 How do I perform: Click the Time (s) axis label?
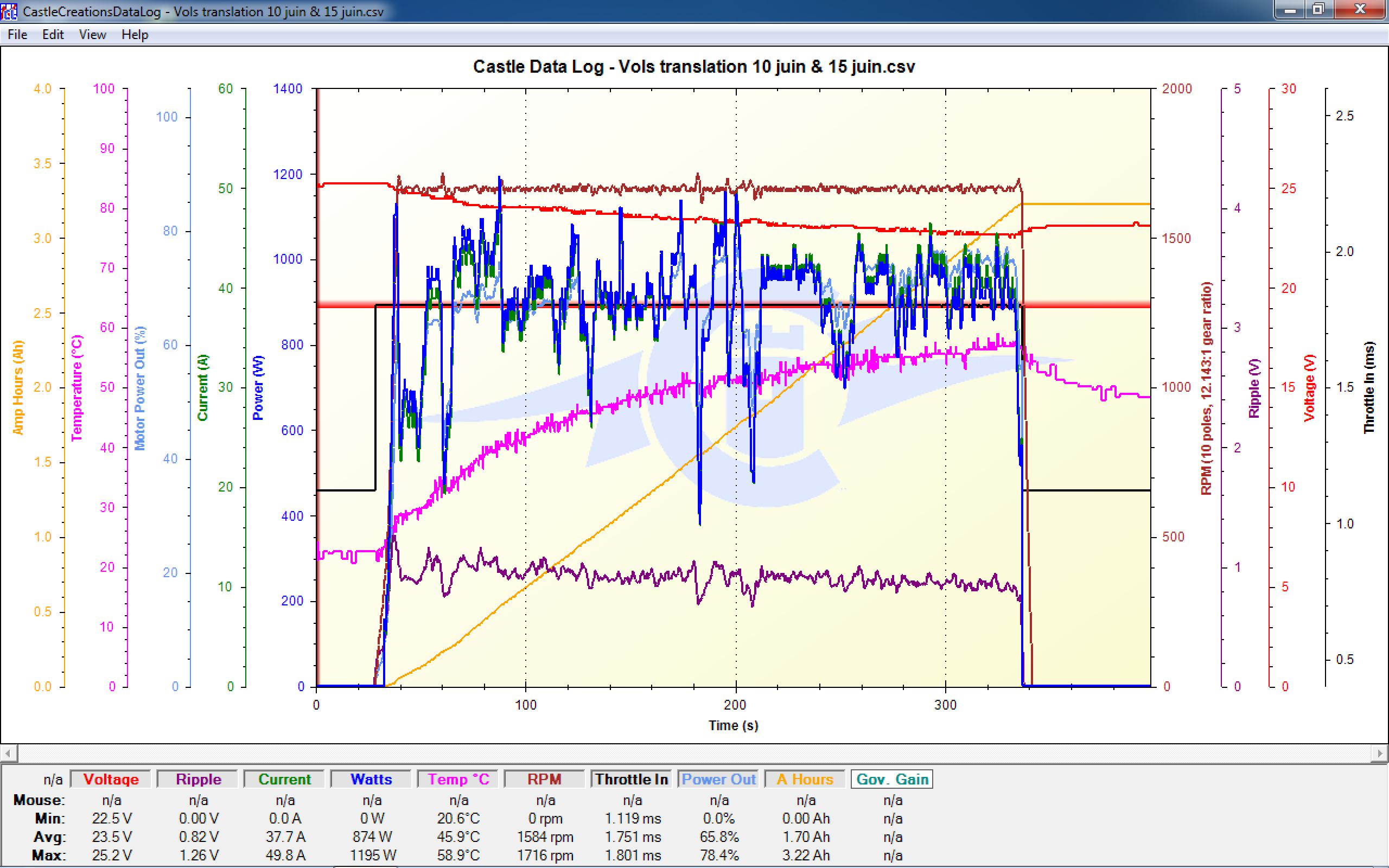734,725
